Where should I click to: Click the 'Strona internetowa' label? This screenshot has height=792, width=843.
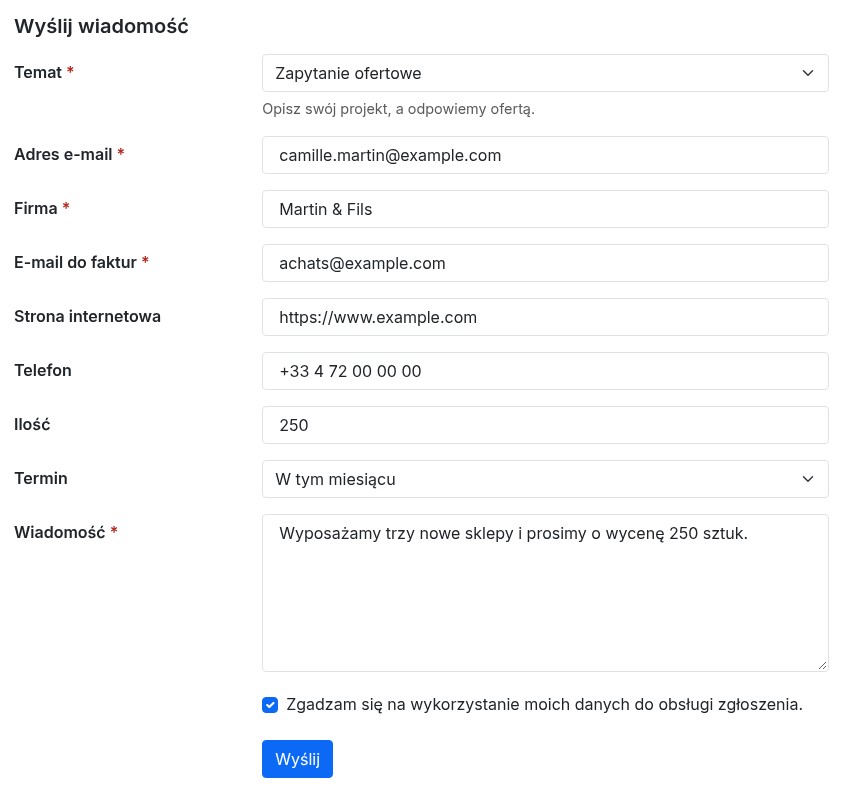point(88,317)
